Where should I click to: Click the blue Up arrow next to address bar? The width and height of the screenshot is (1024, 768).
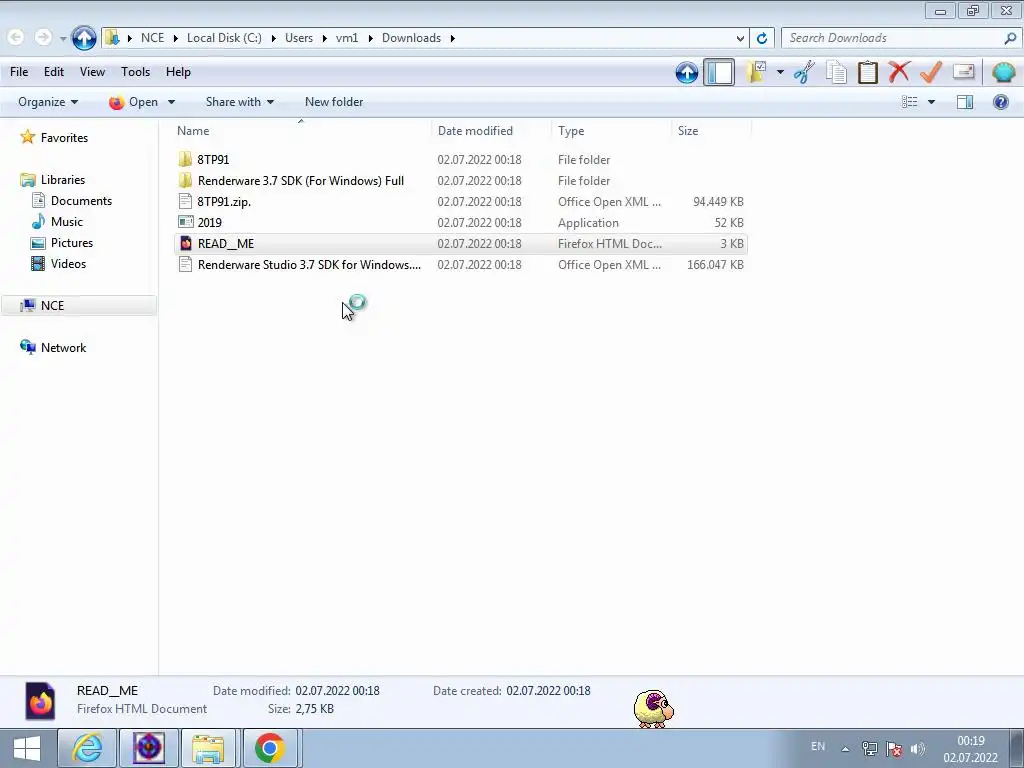(84, 38)
